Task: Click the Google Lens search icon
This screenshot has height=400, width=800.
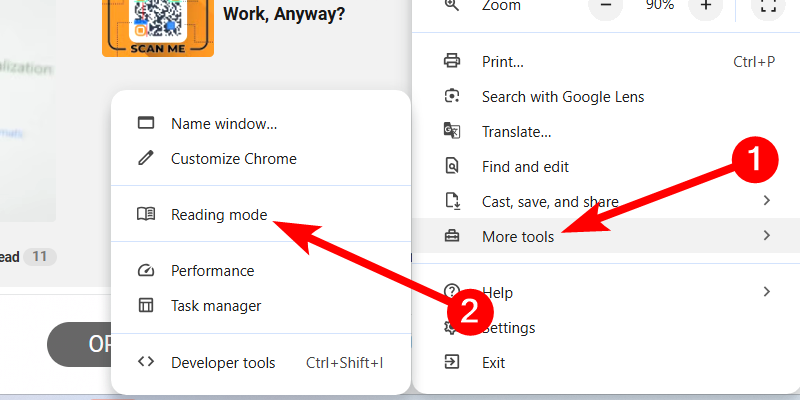Action: pos(452,97)
